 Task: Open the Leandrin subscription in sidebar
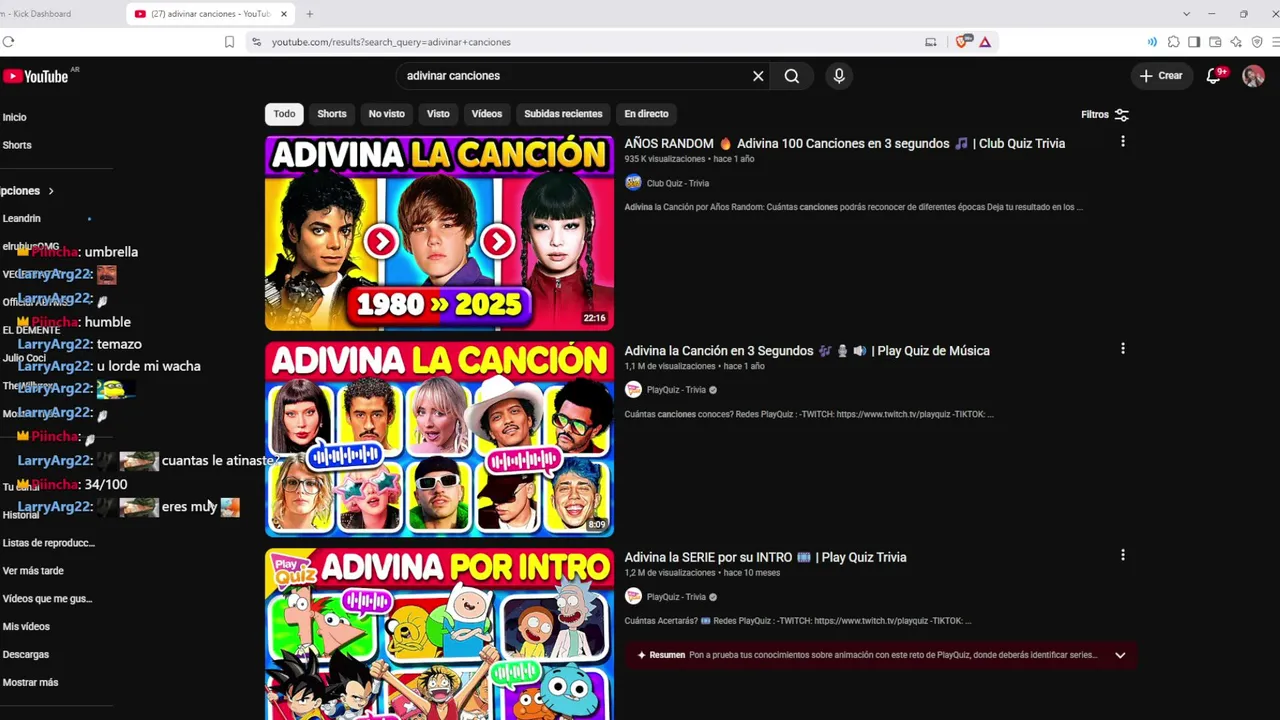pos(22,218)
